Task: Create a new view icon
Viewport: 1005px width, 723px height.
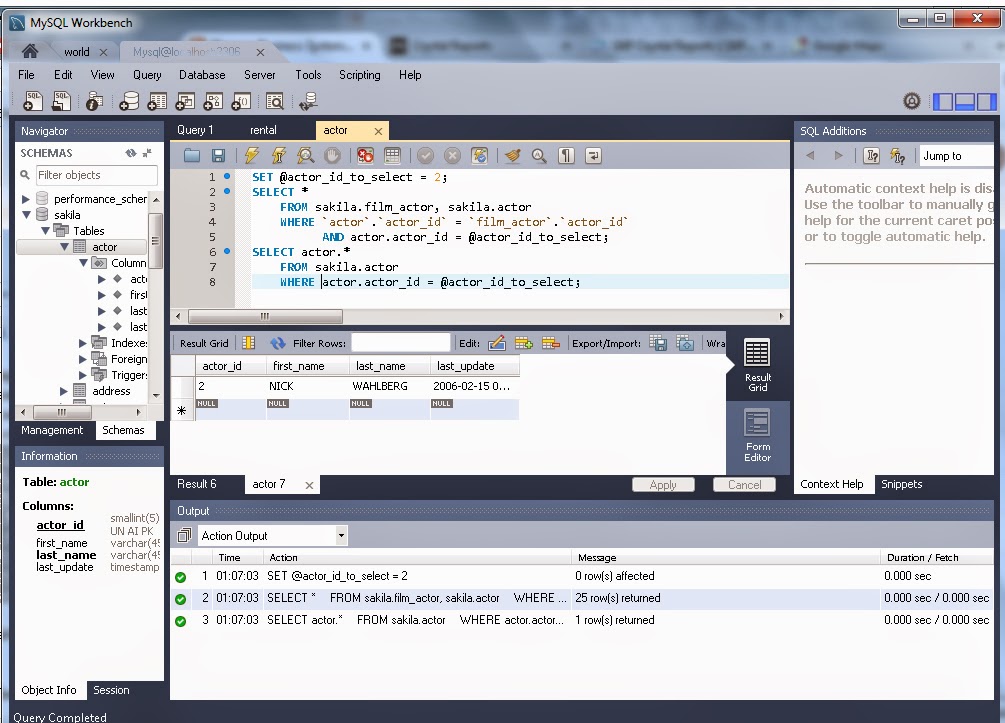Action: click(185, 101)
